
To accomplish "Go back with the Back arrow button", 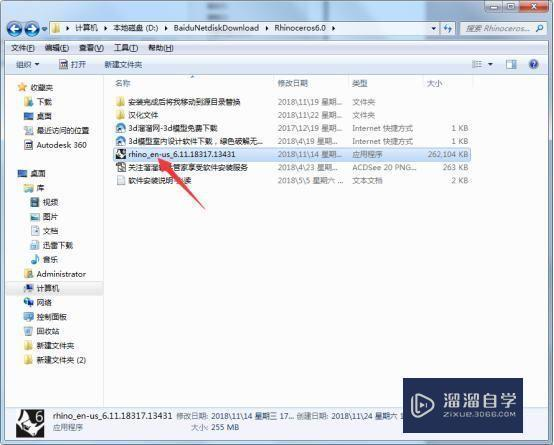I will click(x=14, y=29).
